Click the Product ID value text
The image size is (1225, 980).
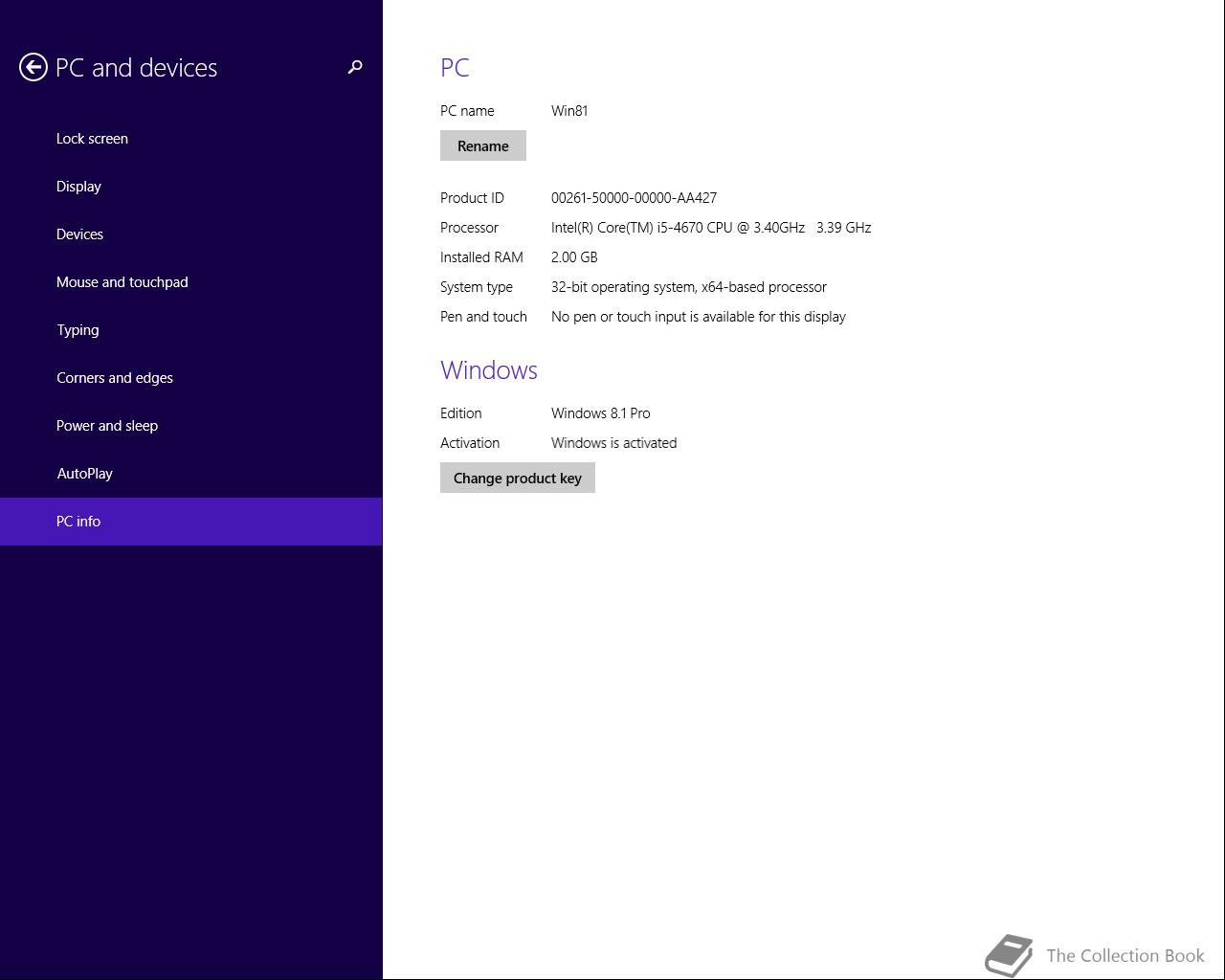[x=634, y=198]
